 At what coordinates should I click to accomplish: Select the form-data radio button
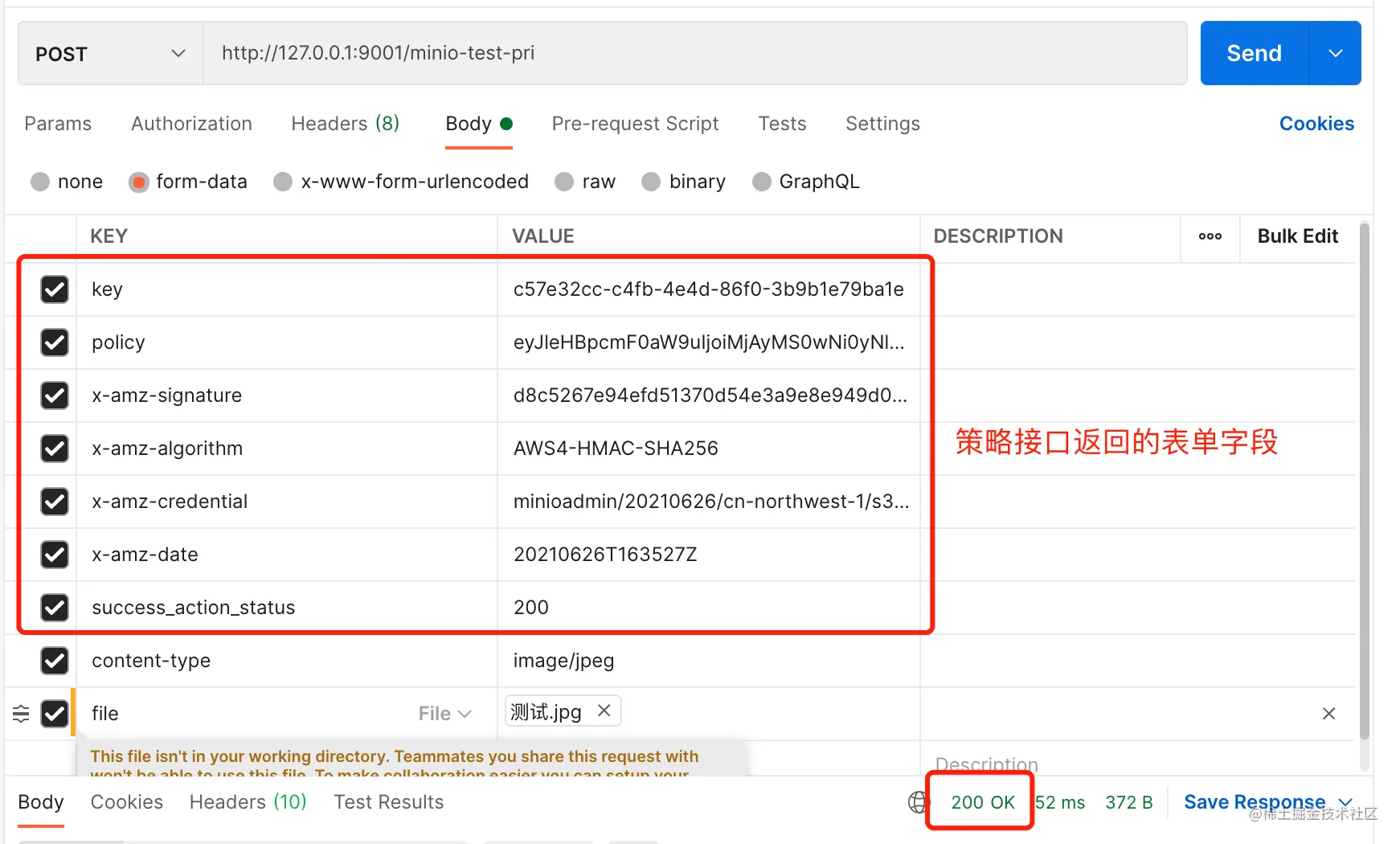[139, 182]
